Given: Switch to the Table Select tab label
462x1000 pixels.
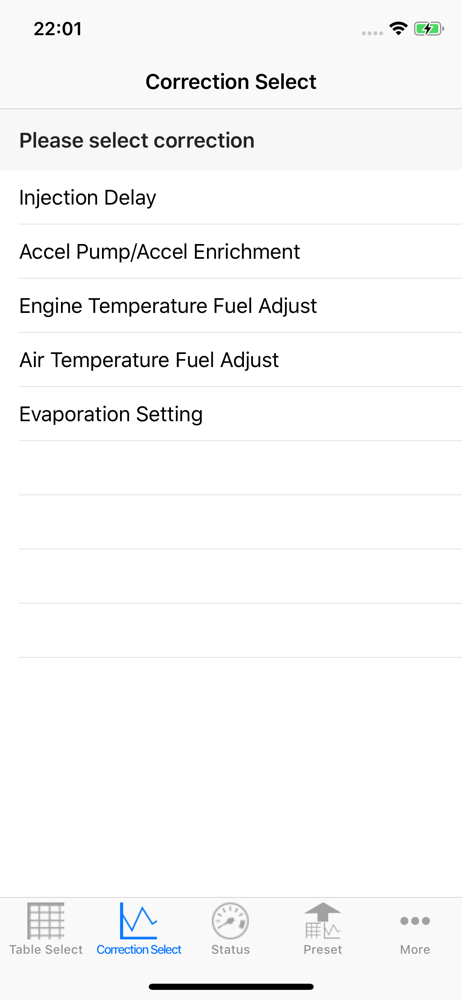Looking at the screenshot, I should (x=46, y=950).
